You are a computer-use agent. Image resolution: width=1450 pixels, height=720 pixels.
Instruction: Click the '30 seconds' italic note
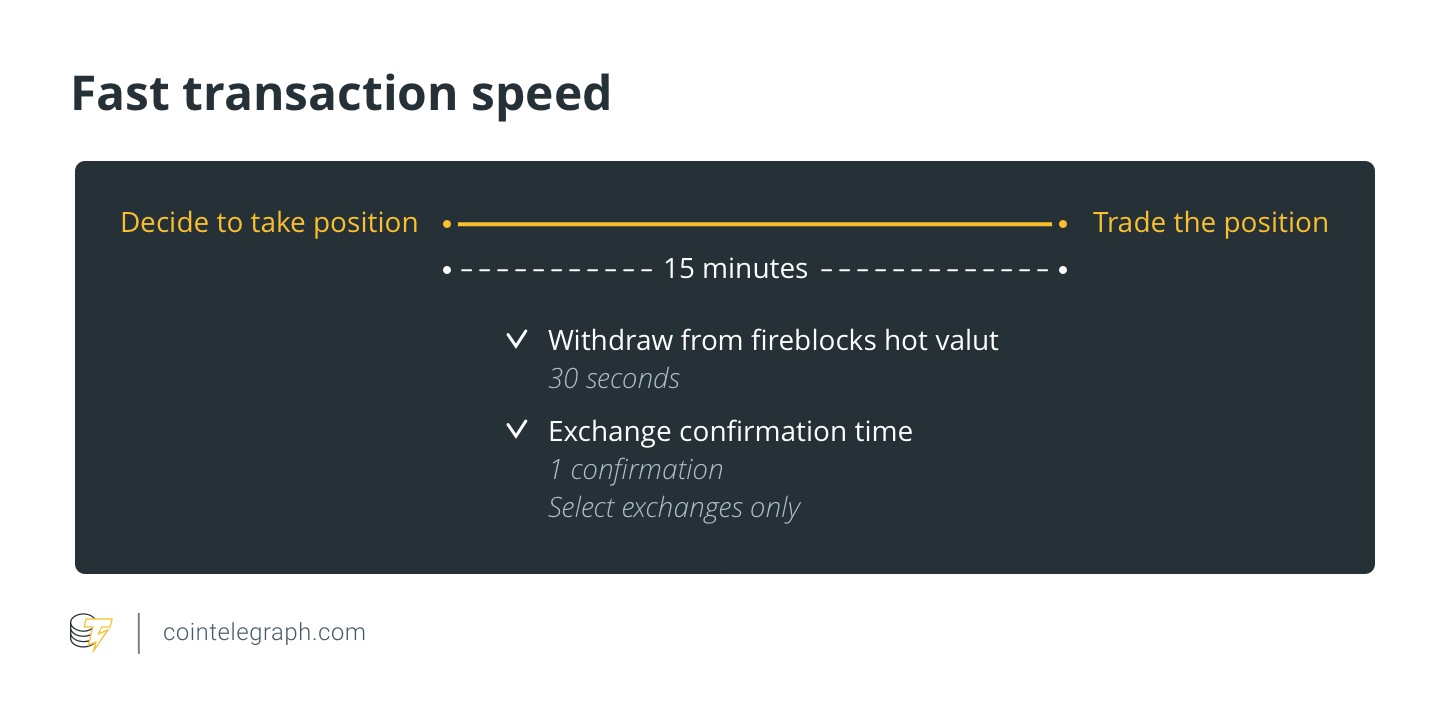click(614, 379)
